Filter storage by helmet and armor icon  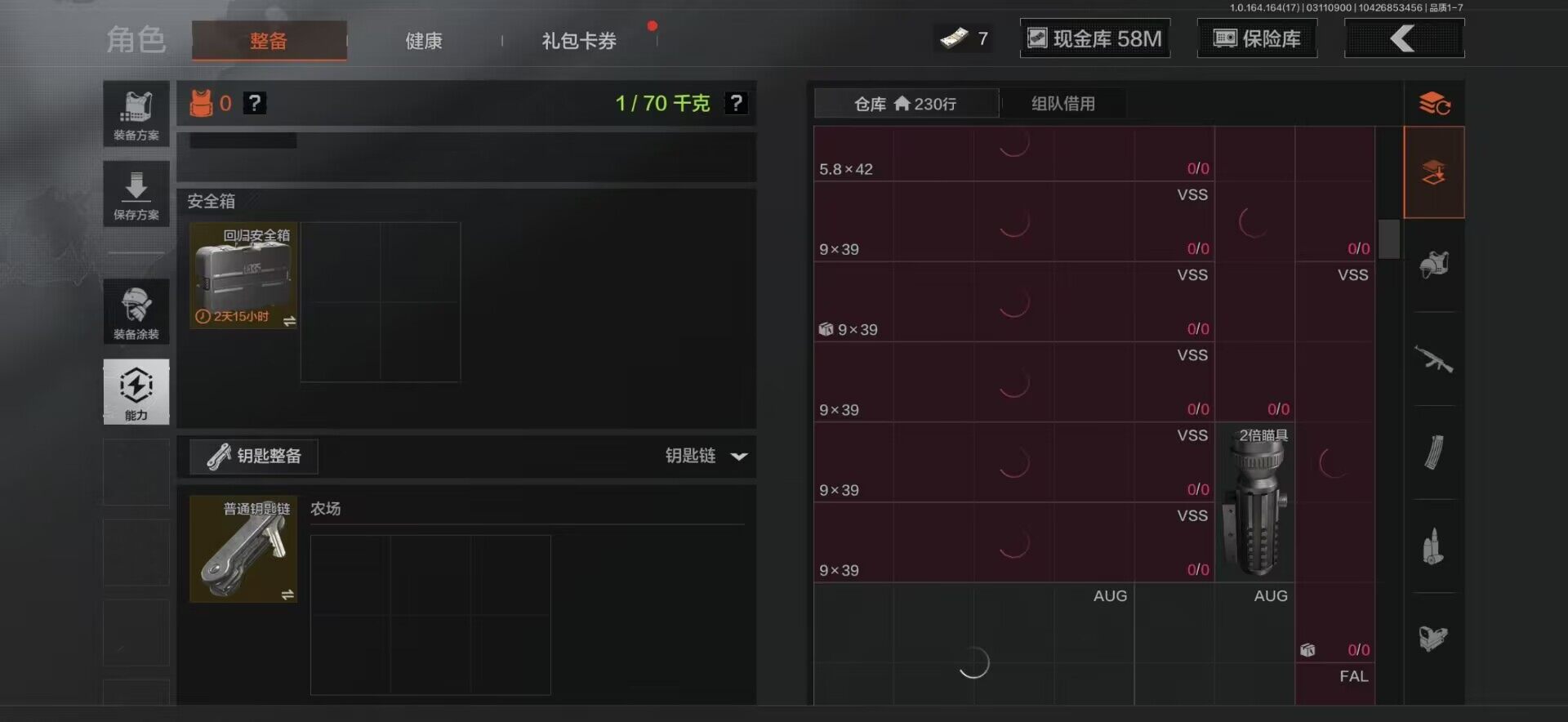point(1434,265)
